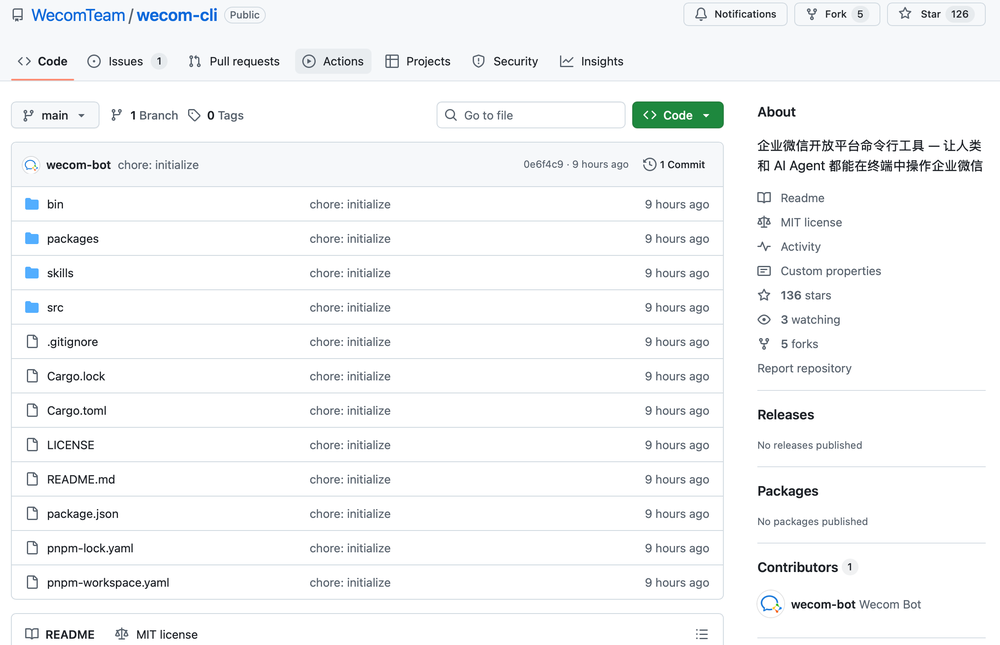Click the scales icon next to MIT license
This screenshot has height=645, width=1000.
coord(765,222)
